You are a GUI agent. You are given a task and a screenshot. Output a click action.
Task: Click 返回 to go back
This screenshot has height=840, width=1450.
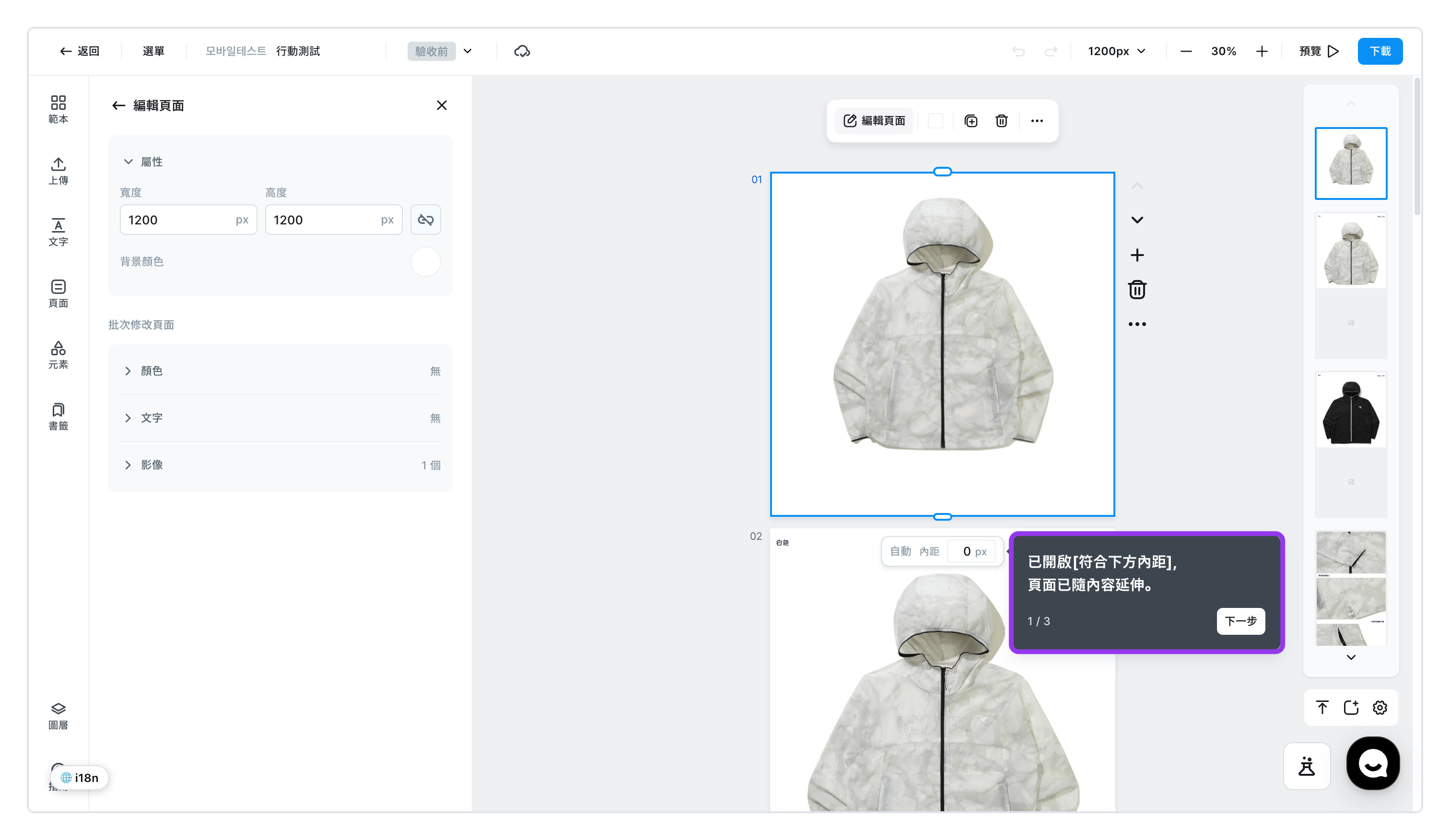(80, 51)
